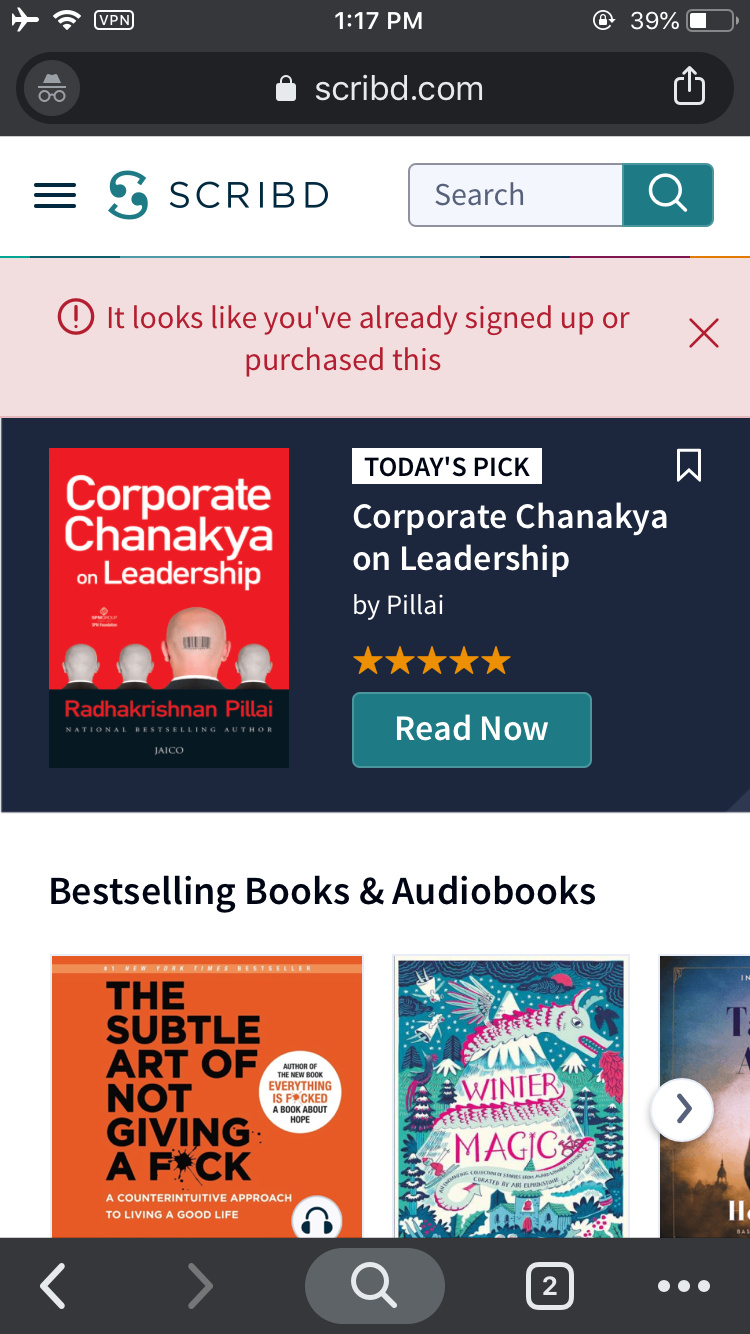
Task: Open the tab switcher showing 2 tabs
Action: 549,1286
